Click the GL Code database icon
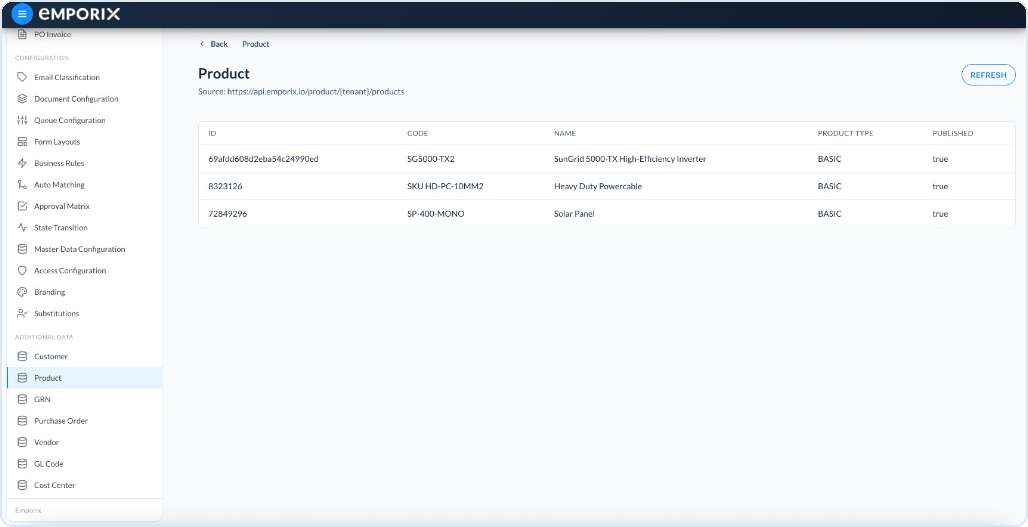 click(x=22, y=464)
